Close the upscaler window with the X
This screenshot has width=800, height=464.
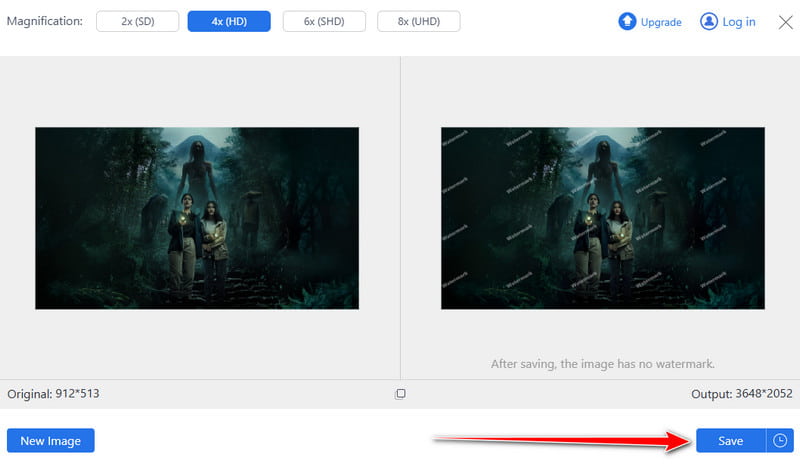tap(785, 21)
